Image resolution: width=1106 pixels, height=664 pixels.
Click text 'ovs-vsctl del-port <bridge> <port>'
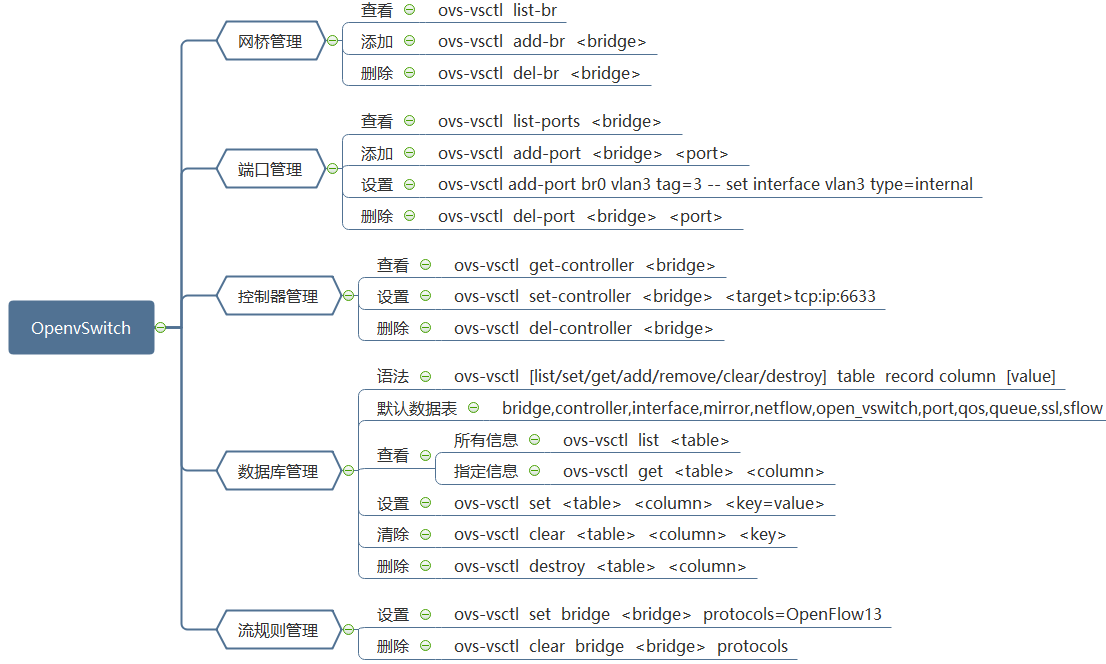(x=580, y=216)
